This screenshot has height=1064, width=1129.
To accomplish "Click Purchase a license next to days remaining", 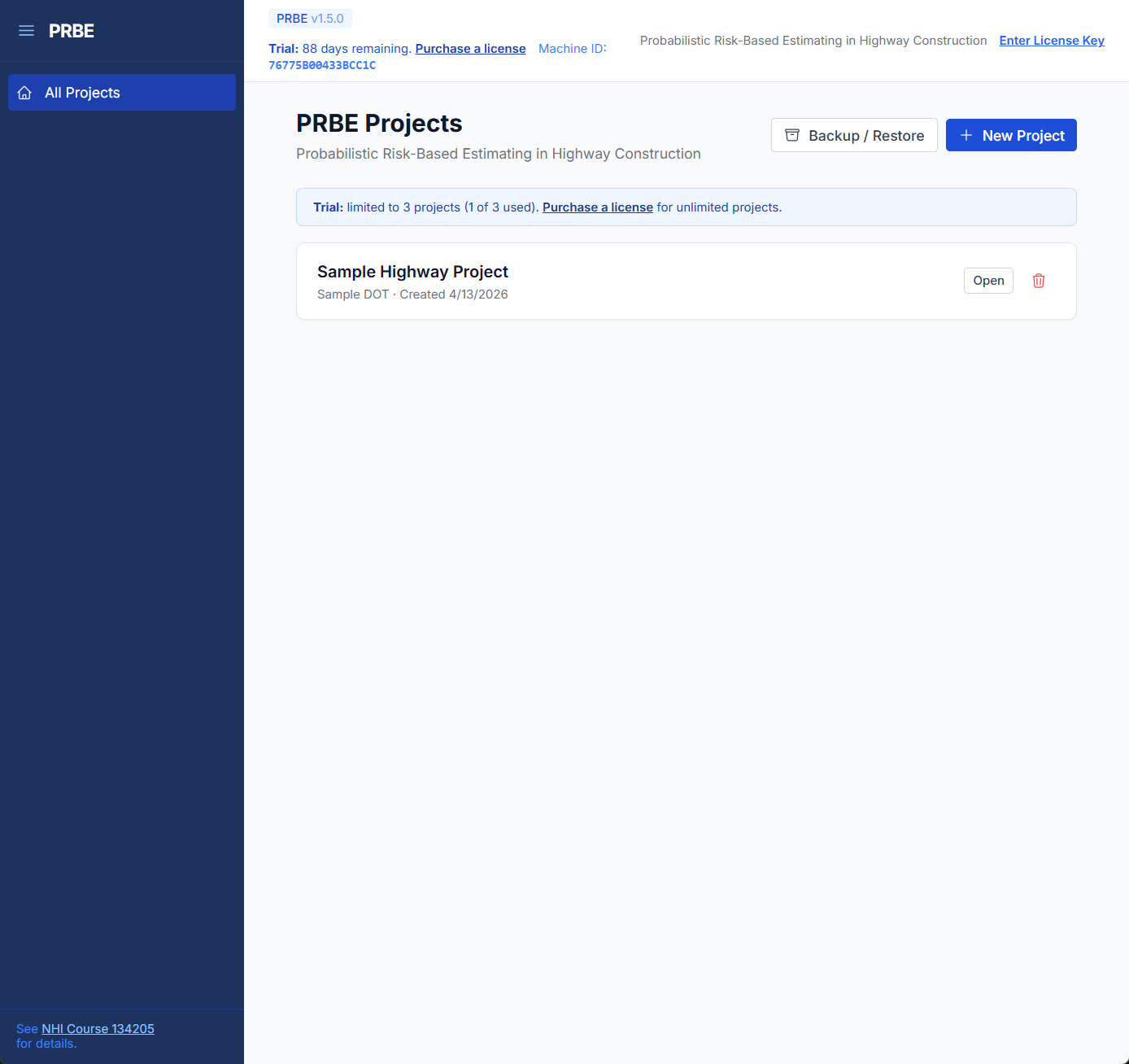I will [x=470, y=48].
